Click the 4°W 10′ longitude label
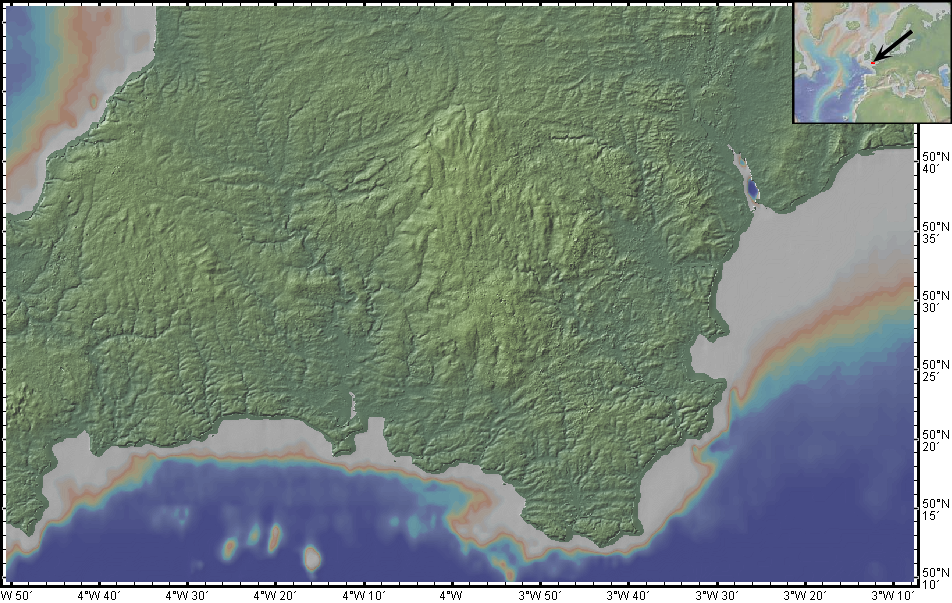Image resolution: width=952 pixels, height=603 pixels. [364, 595]
